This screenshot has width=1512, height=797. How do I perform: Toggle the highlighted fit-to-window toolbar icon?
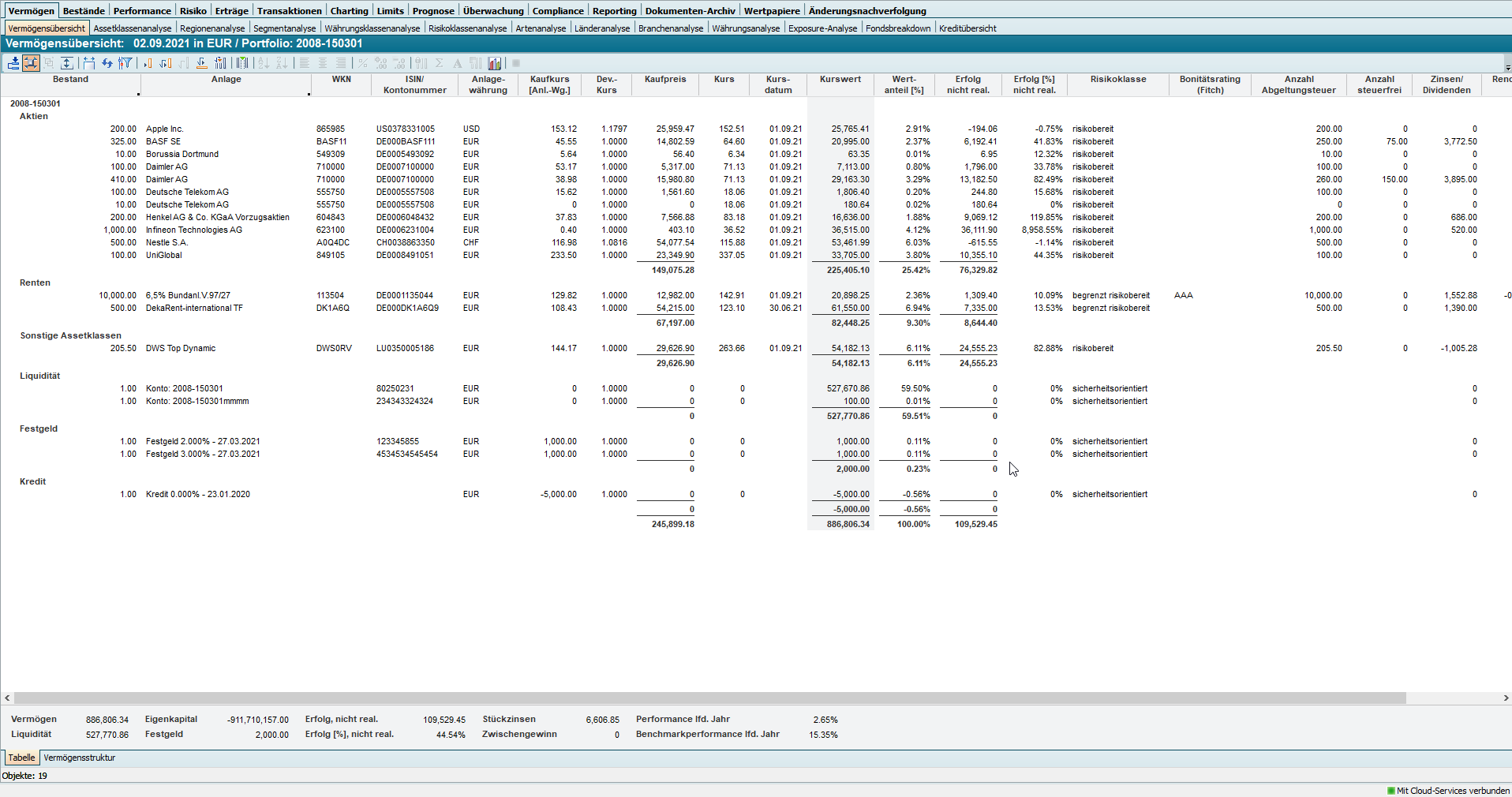pos(31,63)
